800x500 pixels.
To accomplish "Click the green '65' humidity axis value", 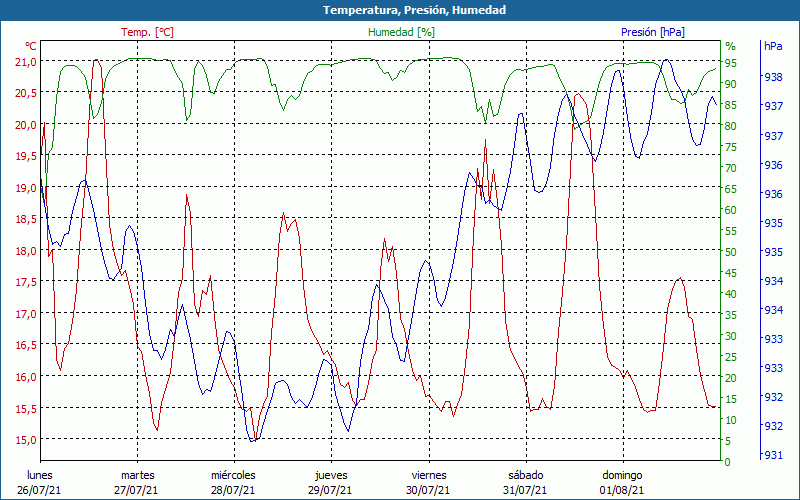I will click(x=731, y=189).
